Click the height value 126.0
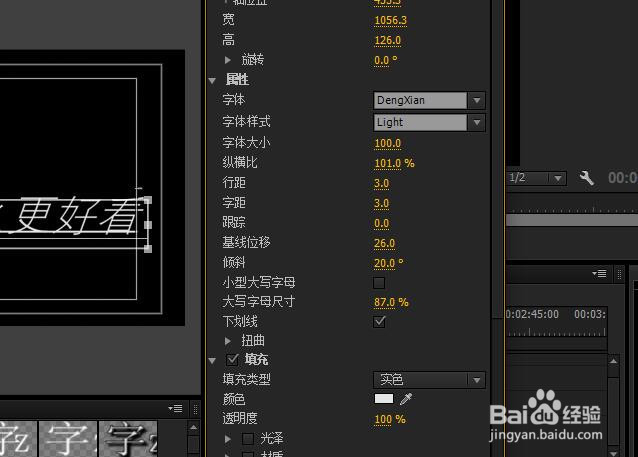The height and width of the screenshot is (457, 638). 387,41
